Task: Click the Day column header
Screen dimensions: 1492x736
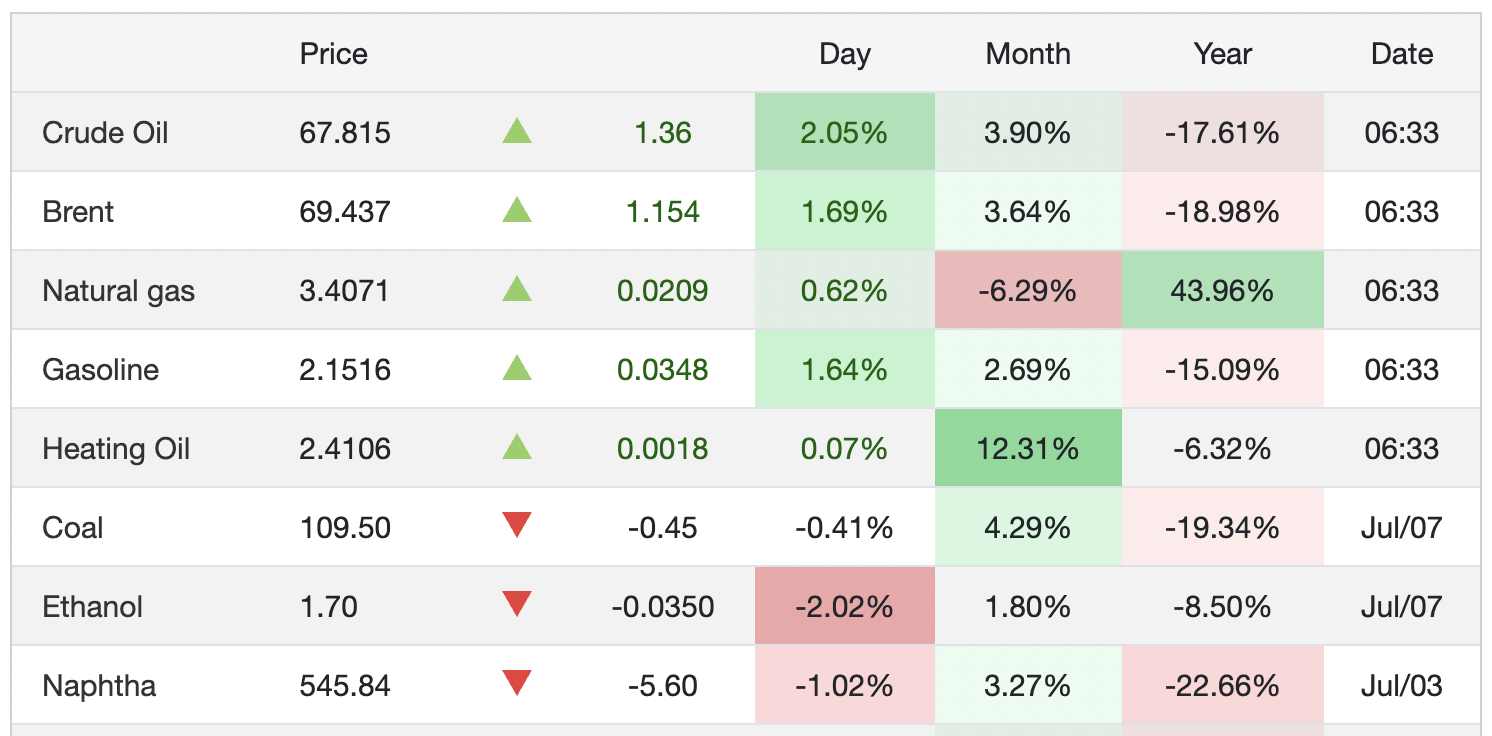Action: 845,53
